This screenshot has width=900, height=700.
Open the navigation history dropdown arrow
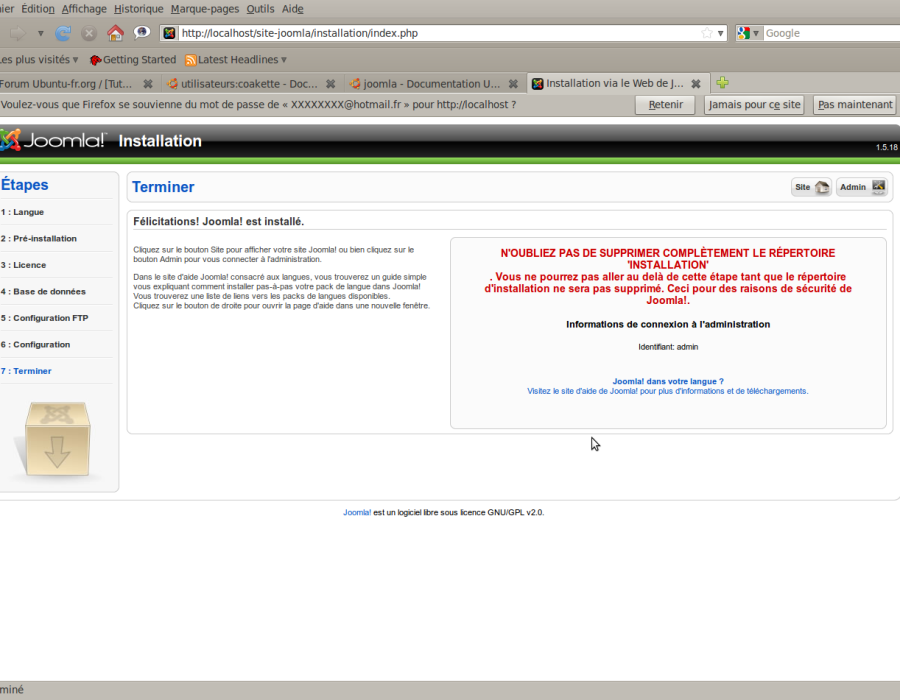[x=41, y=33]
